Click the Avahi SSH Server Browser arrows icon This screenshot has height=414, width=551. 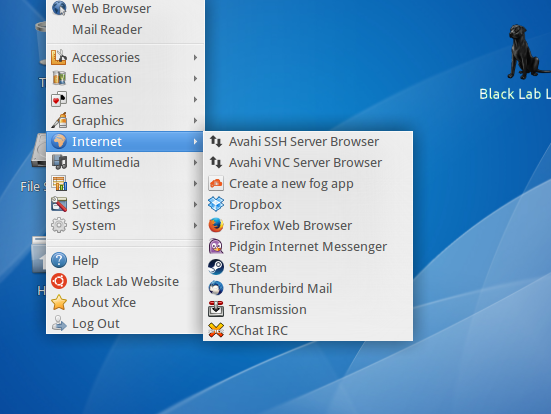(216, 141)
